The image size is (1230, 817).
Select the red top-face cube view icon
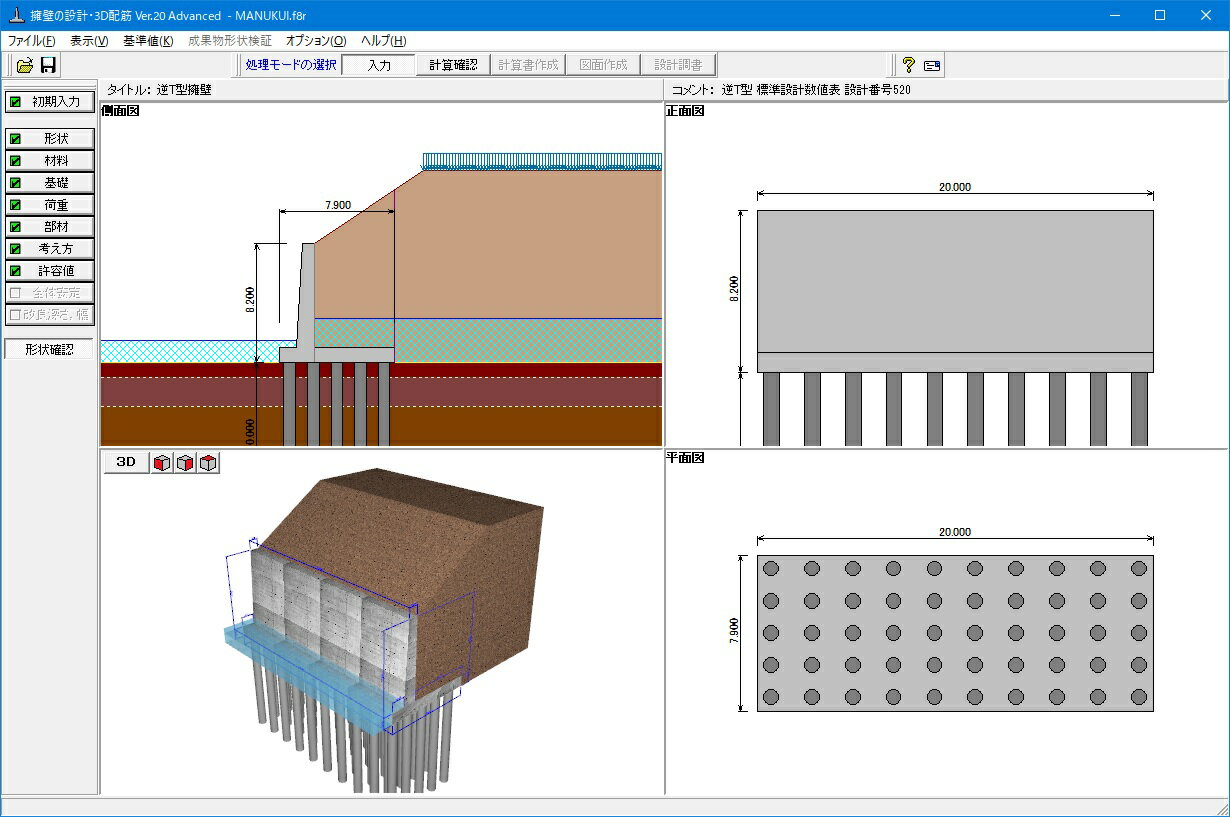point(208,462)
